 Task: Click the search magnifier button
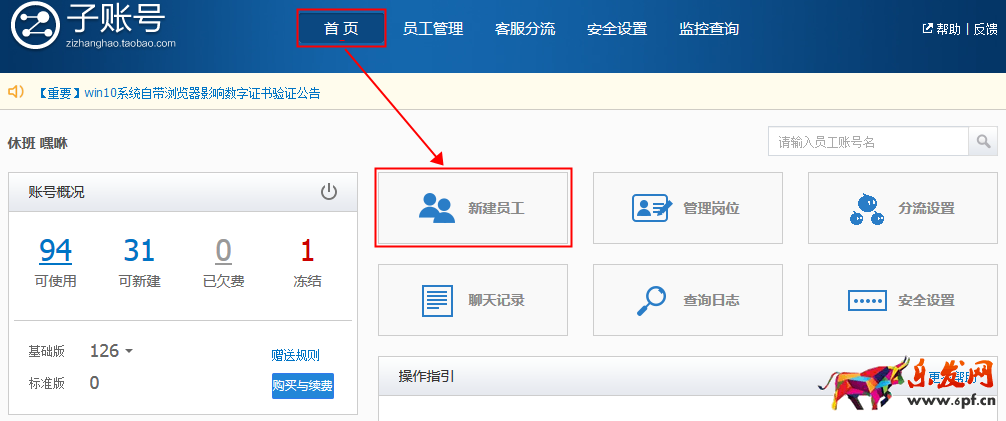point(983,142)
